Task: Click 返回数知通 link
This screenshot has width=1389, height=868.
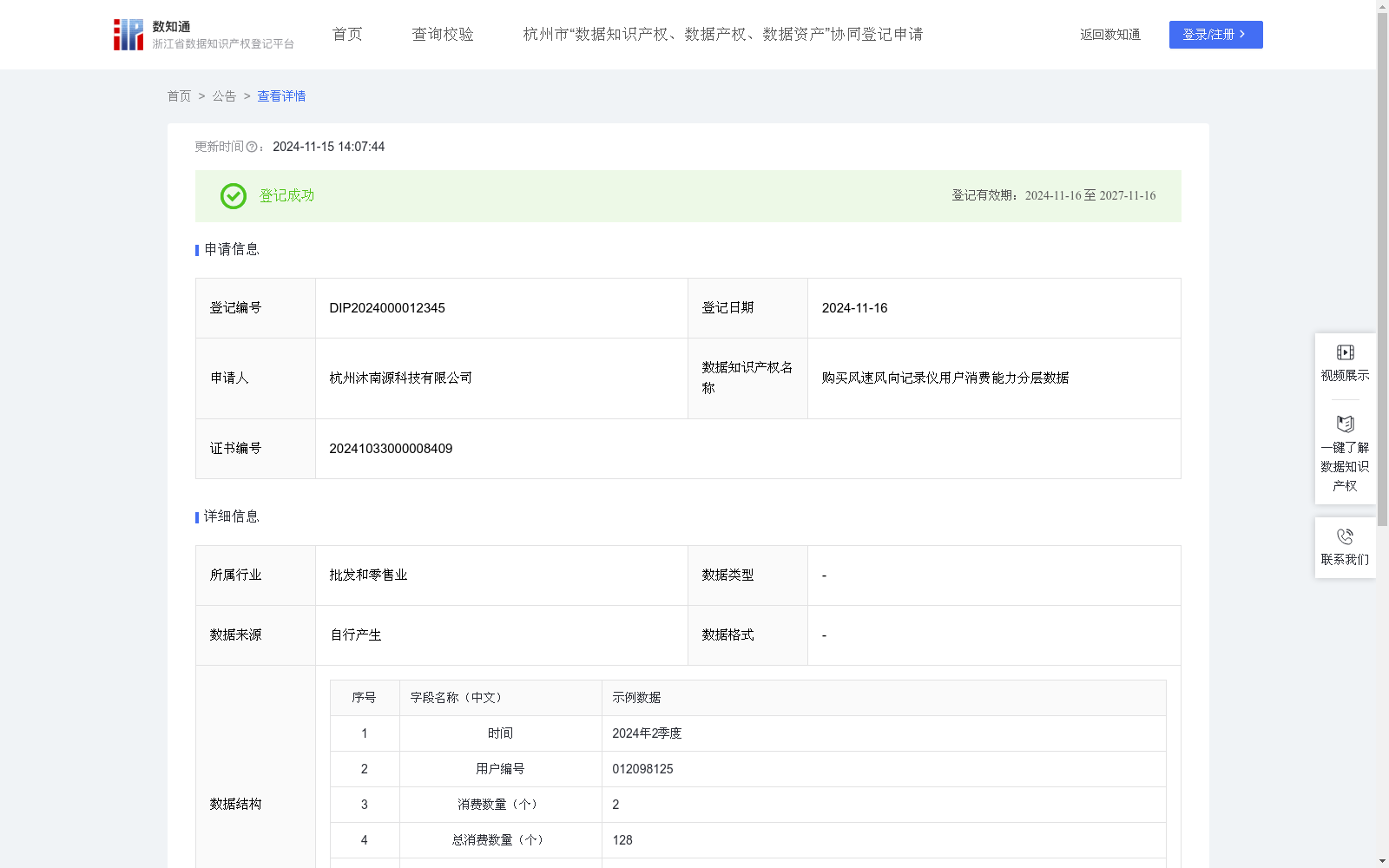Action: click(1110, 35)
